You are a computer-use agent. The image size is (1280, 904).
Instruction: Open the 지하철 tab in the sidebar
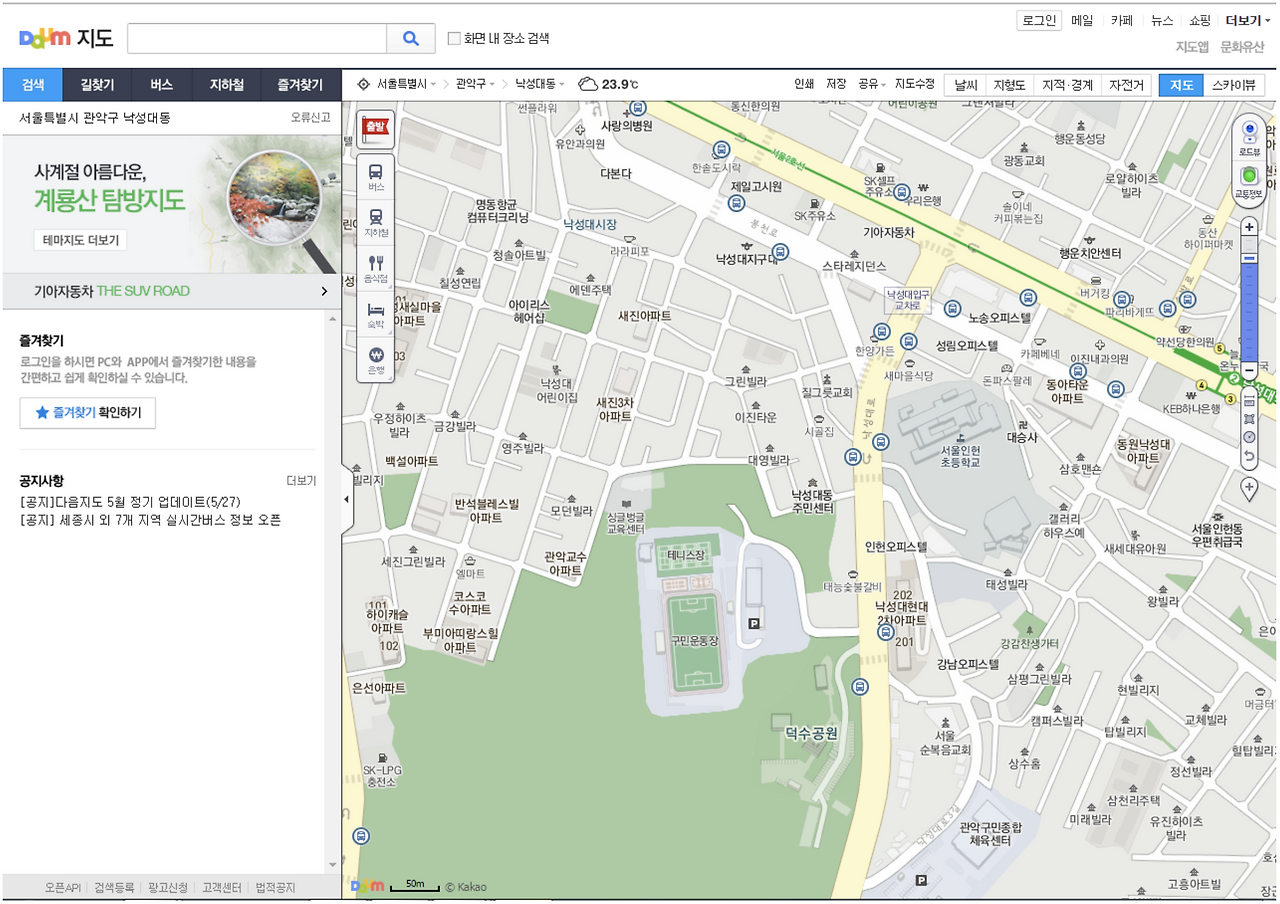click(x=226, y=85)
